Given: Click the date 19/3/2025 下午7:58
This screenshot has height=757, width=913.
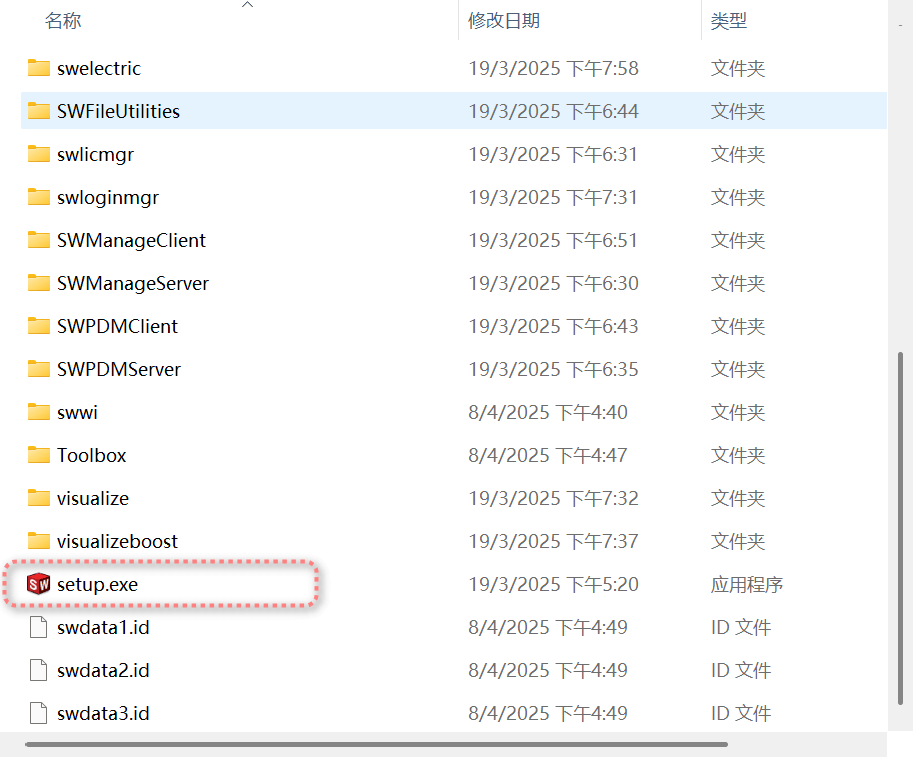Looking at the screenshot, I should (x=553, y=68).
